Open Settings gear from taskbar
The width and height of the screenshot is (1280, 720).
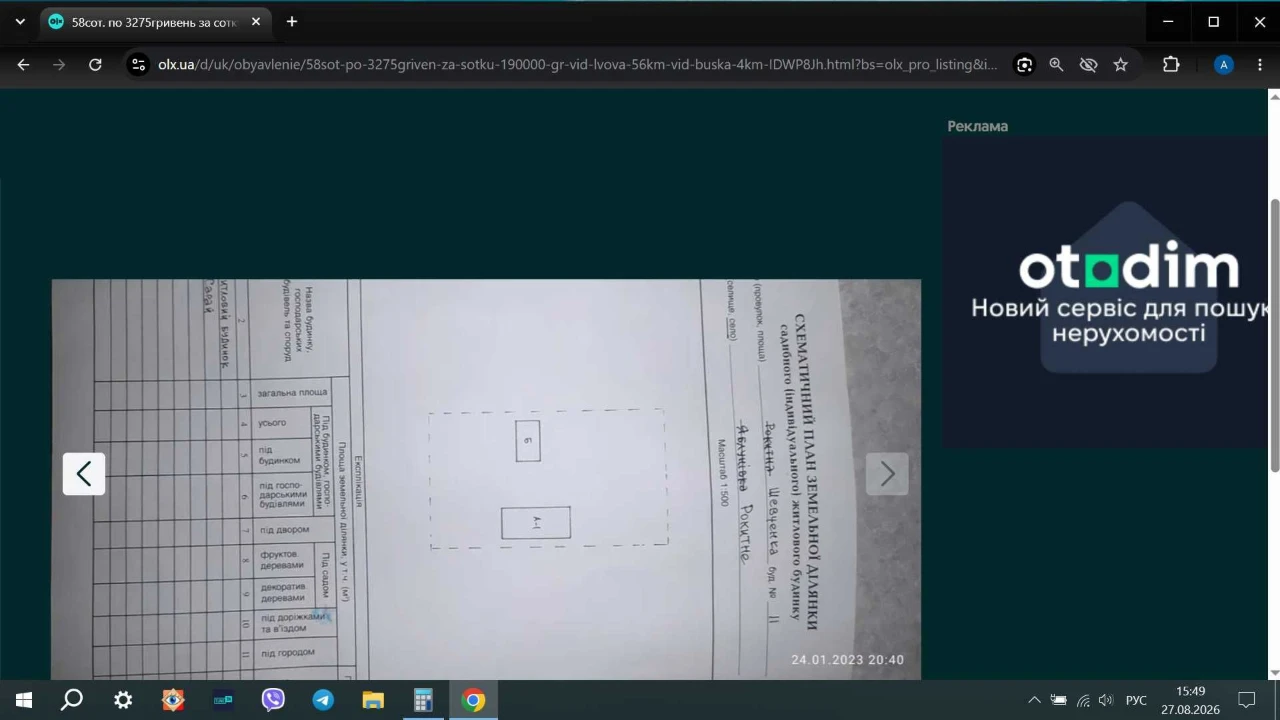(123, 700)
